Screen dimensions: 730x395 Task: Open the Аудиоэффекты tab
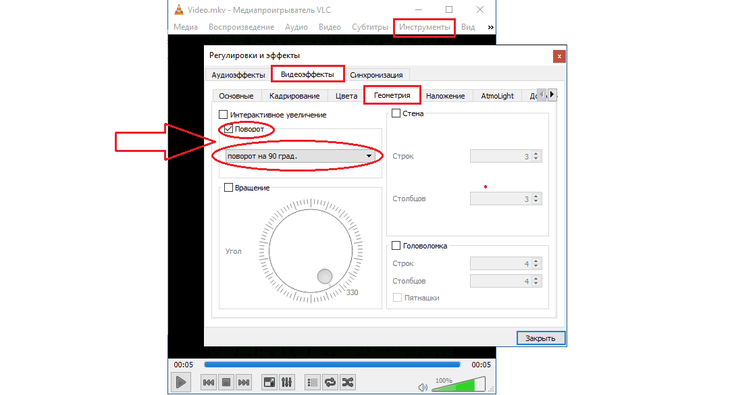238,75
